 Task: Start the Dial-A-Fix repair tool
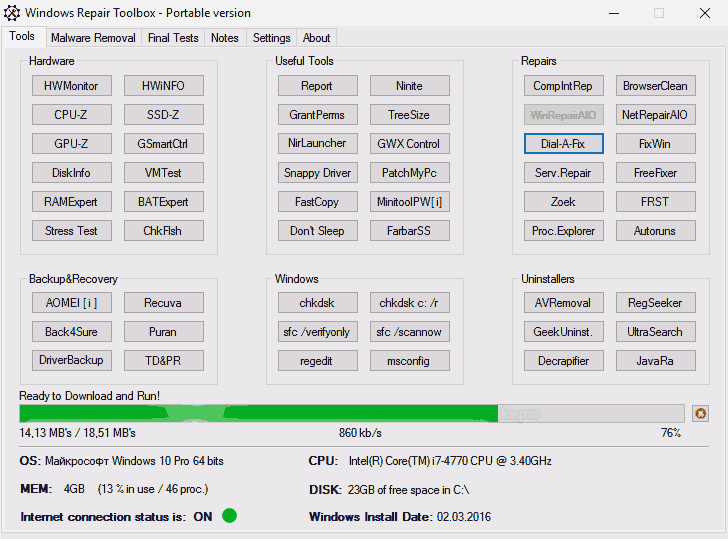click(x=563, y=144)
